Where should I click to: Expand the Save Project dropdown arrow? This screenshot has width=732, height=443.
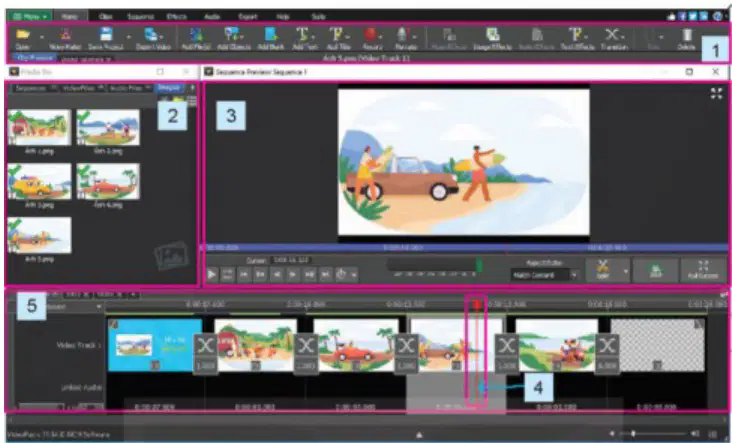(x=129, y=36)
